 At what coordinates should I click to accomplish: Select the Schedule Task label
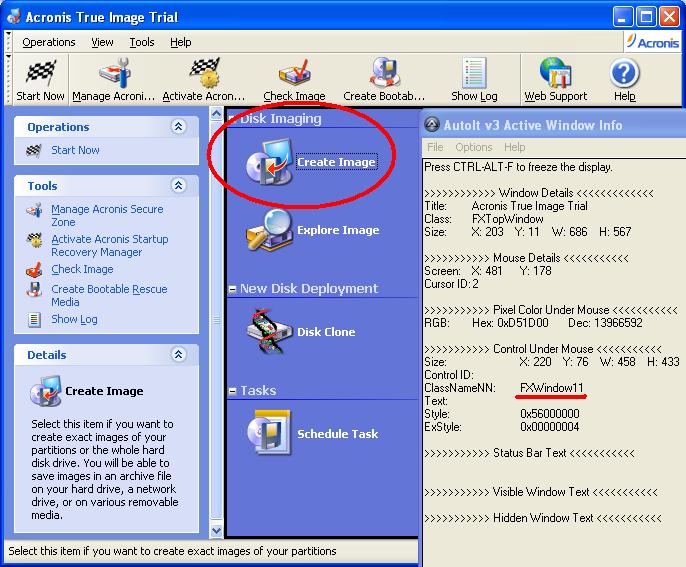pyautogui.click(x=338, y=434)
